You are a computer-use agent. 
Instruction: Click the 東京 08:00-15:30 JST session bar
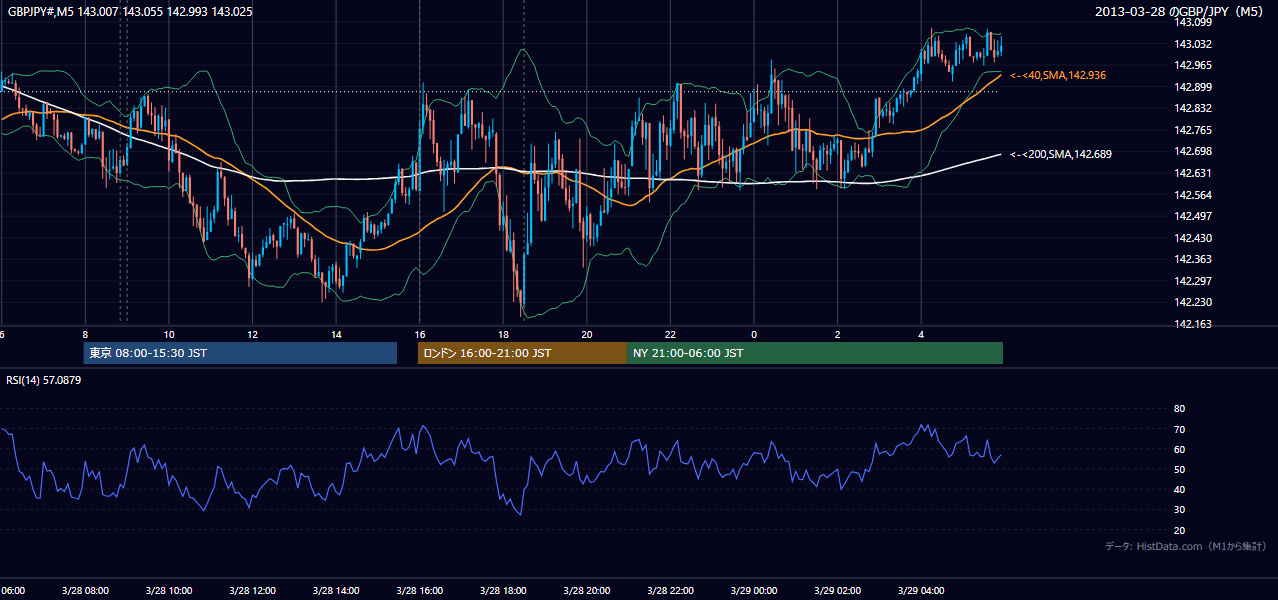(240, 353)
